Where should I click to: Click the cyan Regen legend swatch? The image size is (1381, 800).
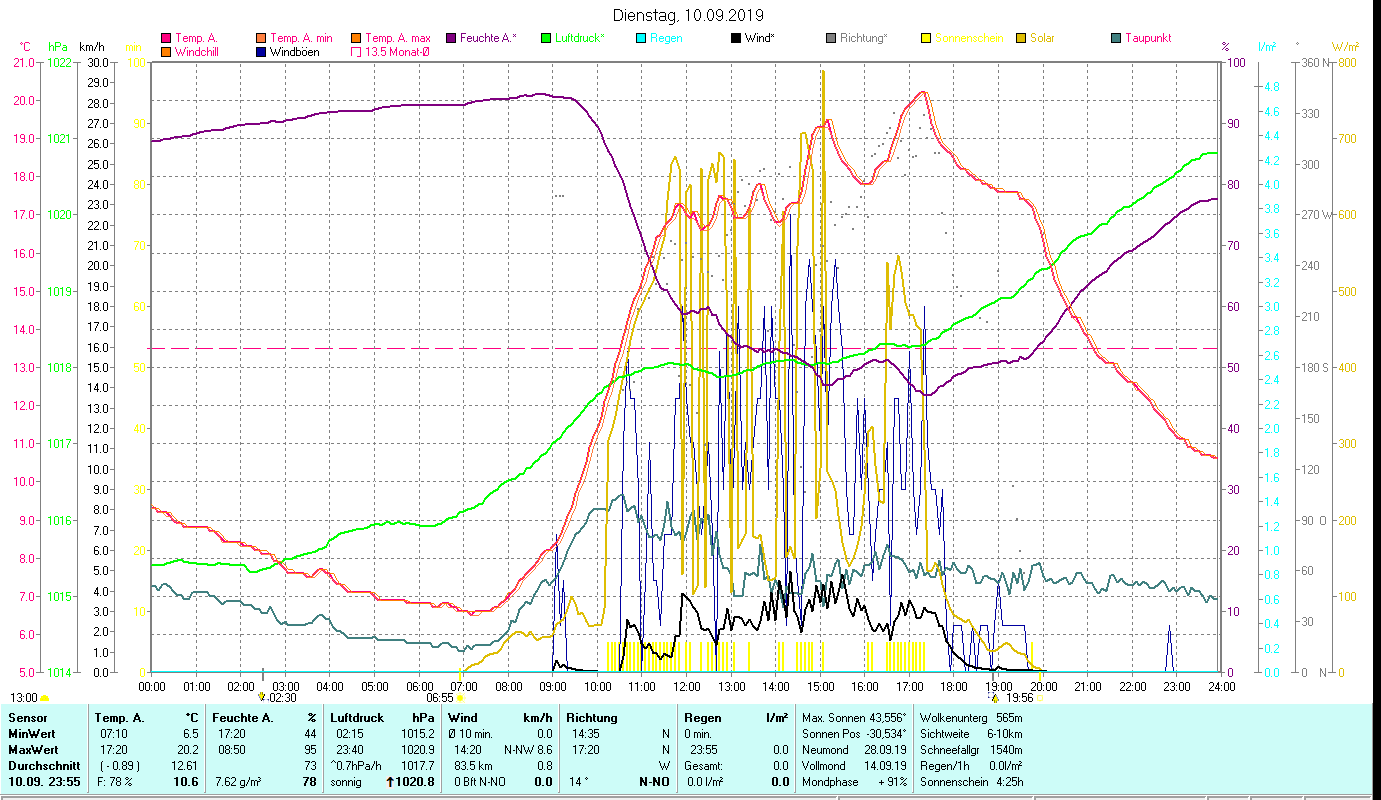tap(641, 39)
